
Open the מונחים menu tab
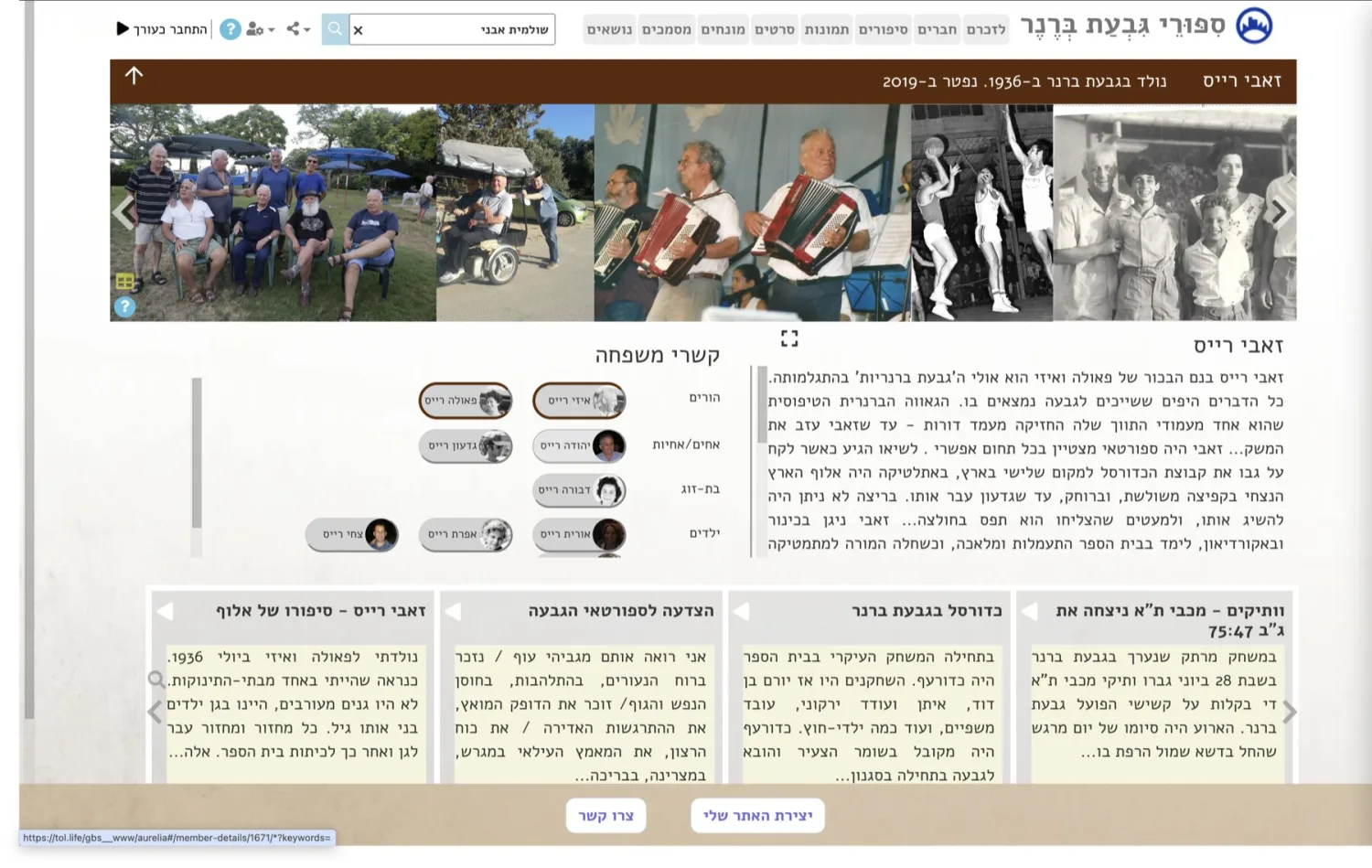tap(723, 29)
